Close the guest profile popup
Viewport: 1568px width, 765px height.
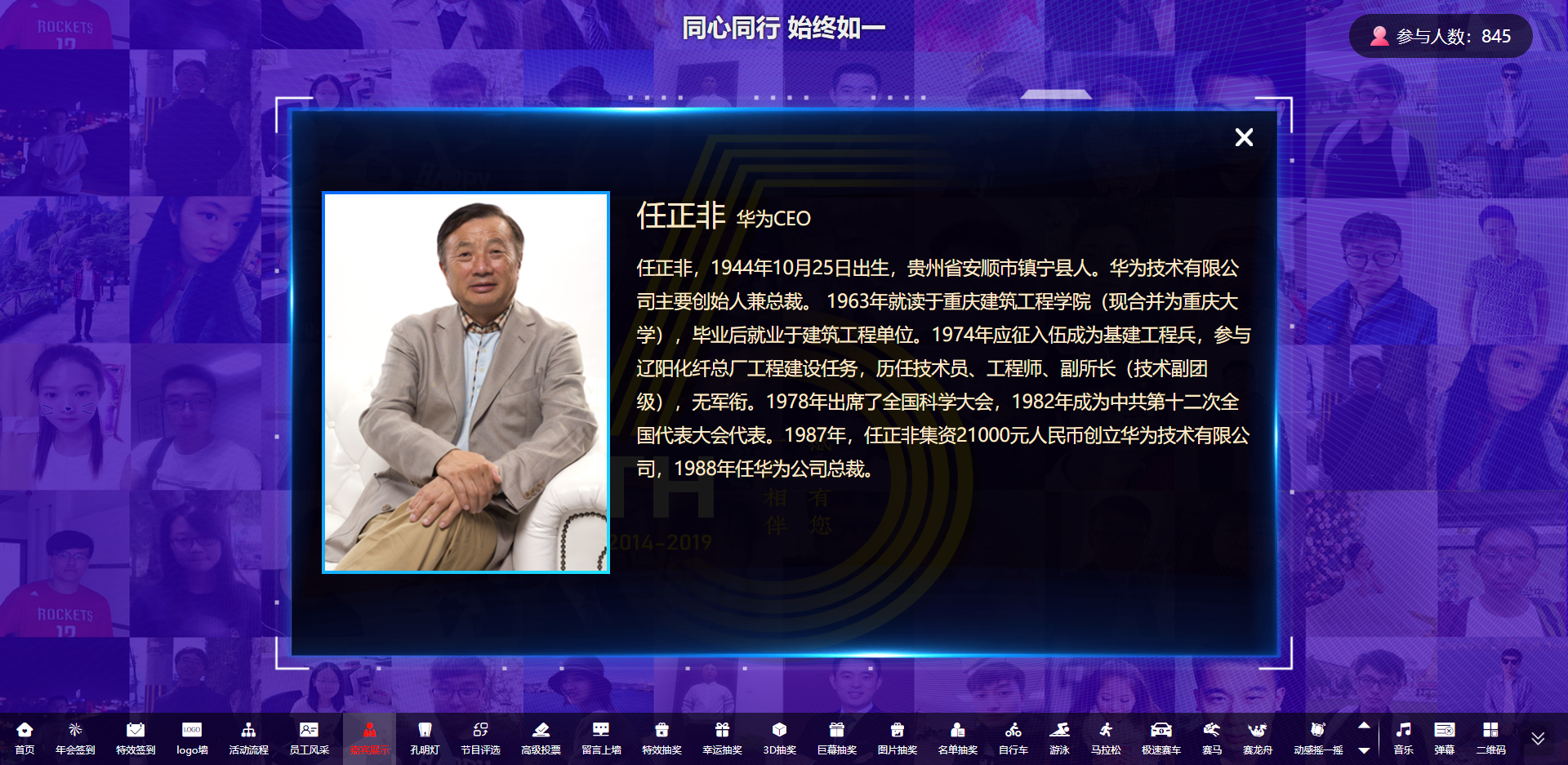pyautogui.click(x=1244, y=137)
